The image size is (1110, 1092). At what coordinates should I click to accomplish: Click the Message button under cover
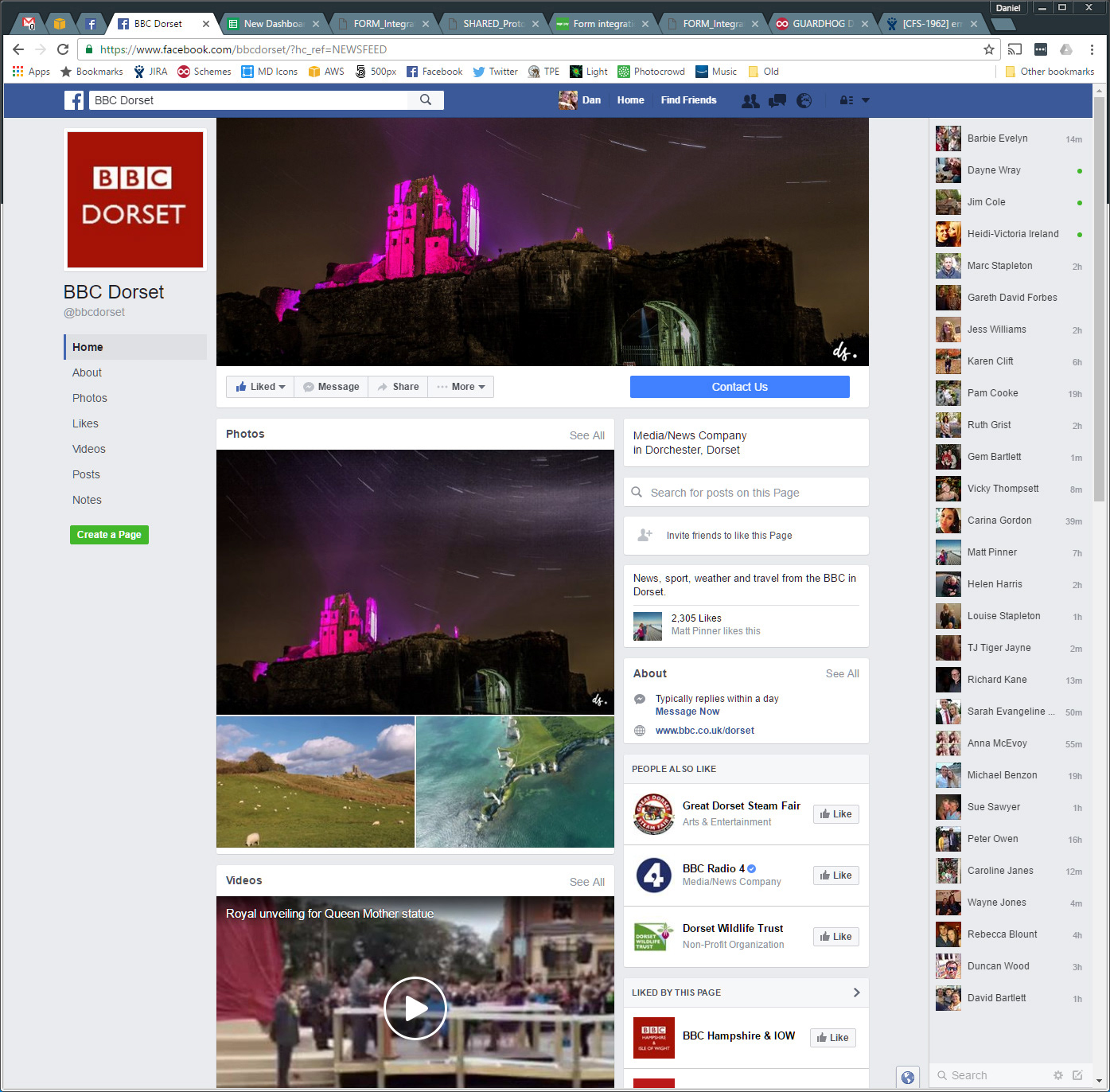[x=331, y=387]
